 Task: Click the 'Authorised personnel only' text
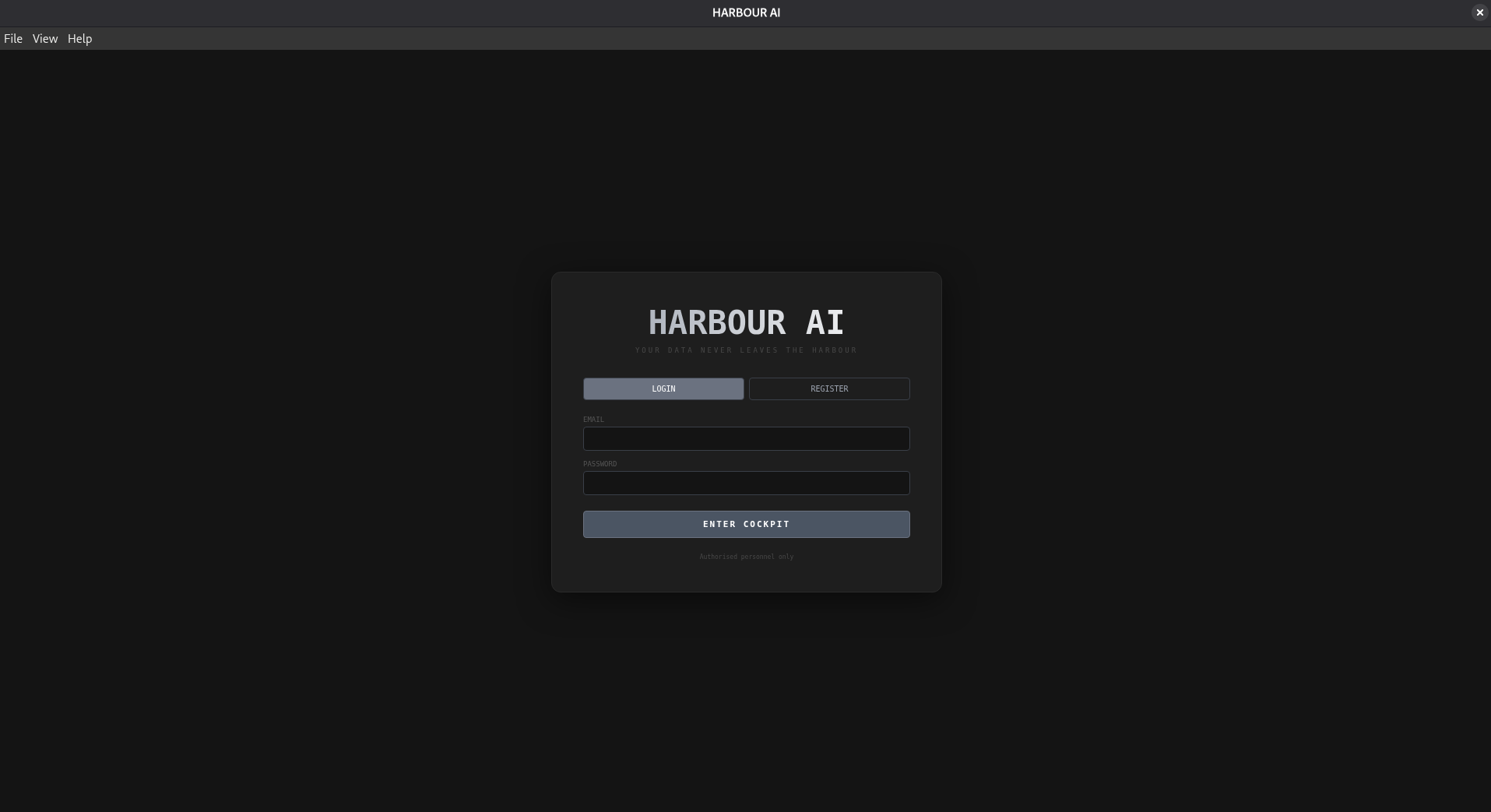coord(746,557)
